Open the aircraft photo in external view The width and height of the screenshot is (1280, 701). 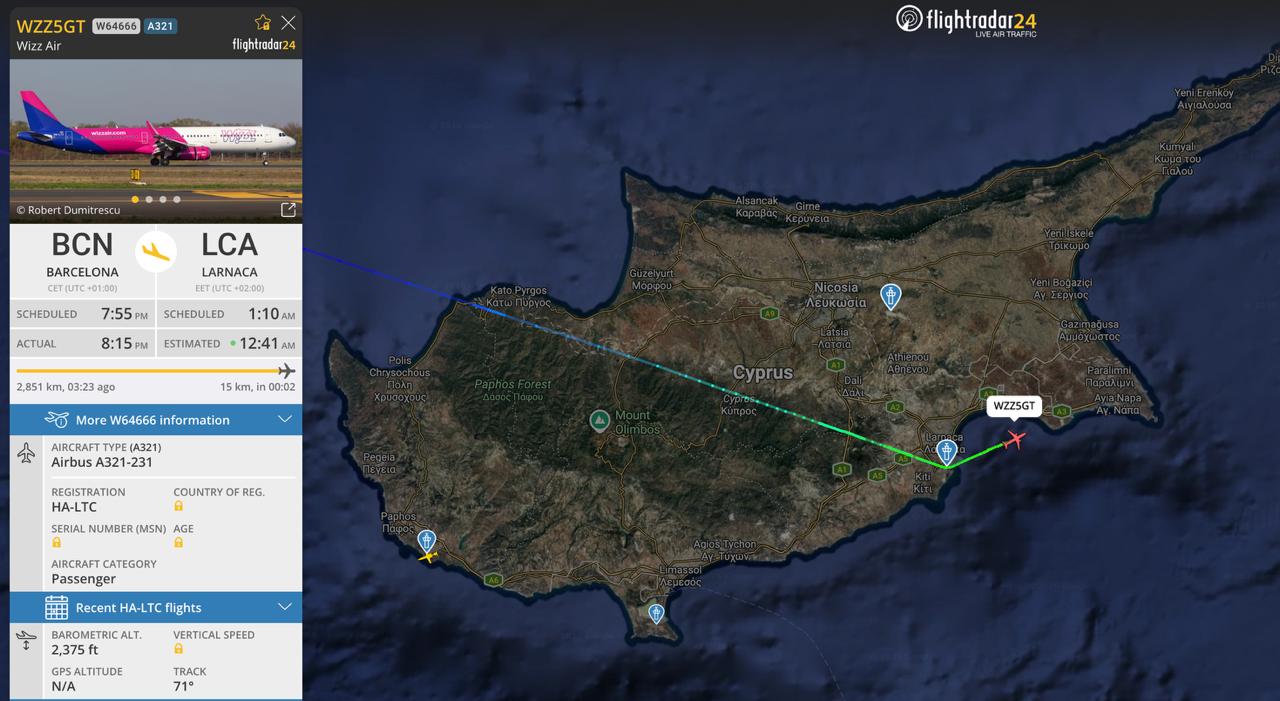point(288,209)
